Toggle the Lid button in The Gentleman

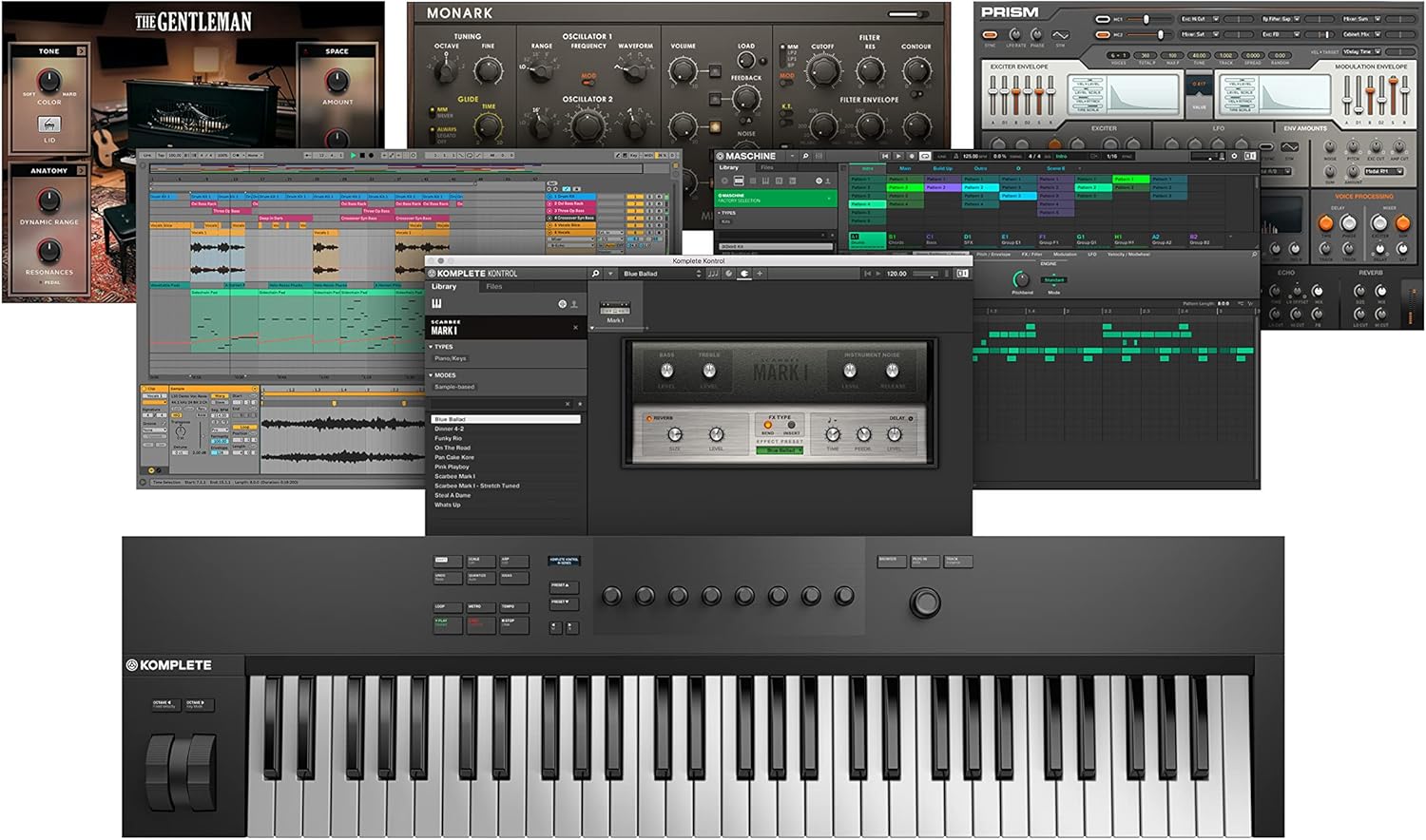[x=49, y=125]
